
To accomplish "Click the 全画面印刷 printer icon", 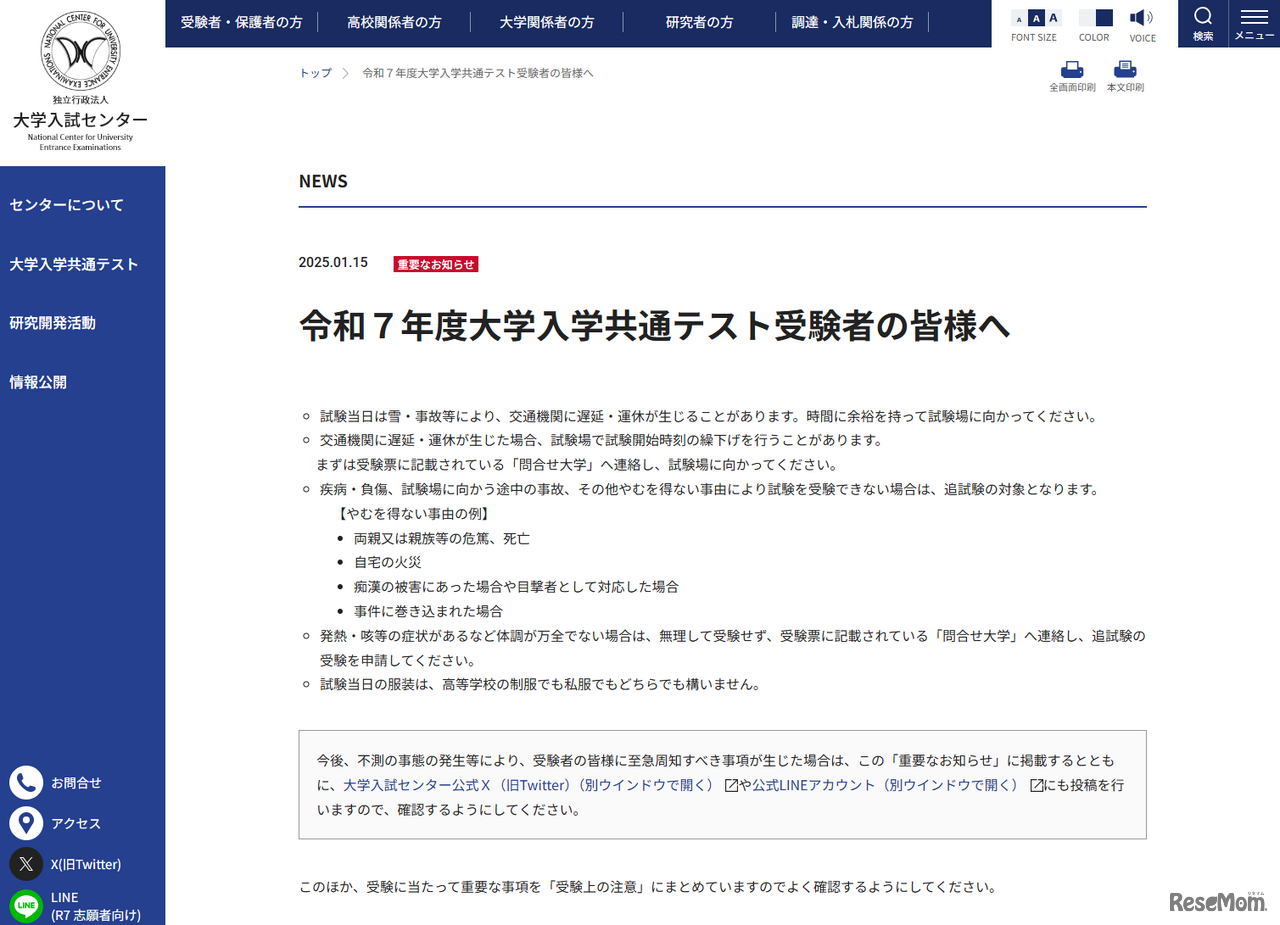I will pyautogui.click(x=1071, y=68).
